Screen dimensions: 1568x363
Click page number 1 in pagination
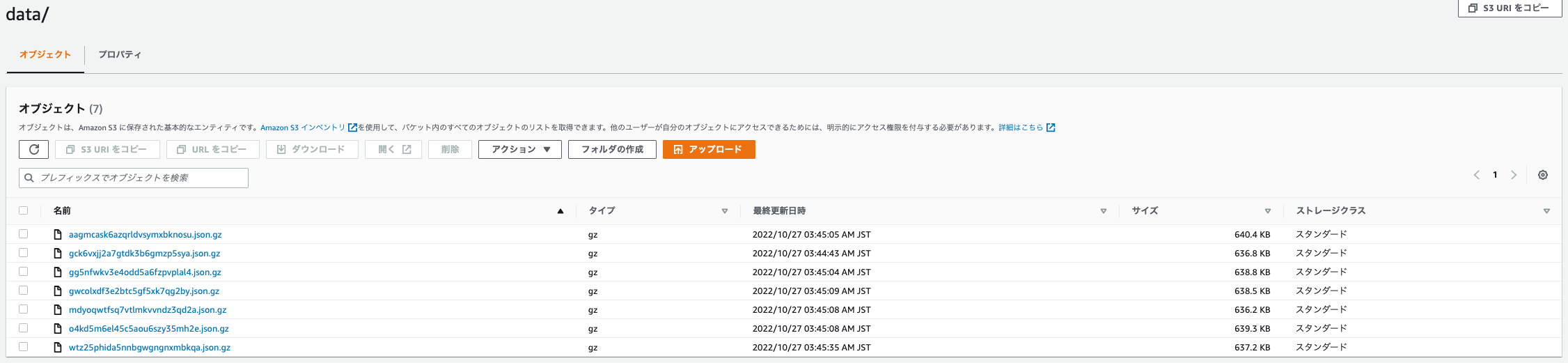point(1495,175)
